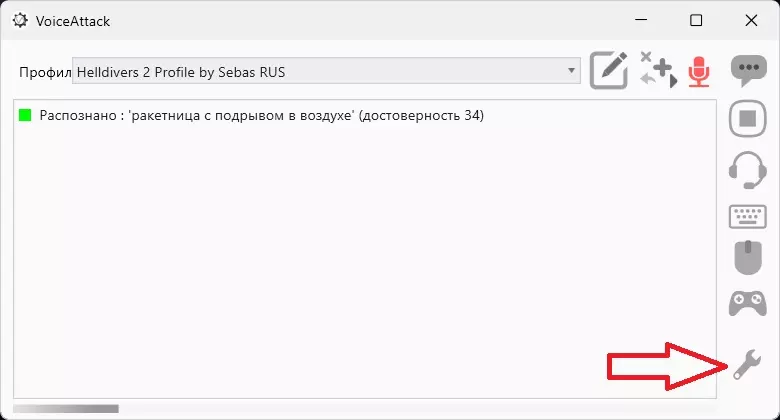Close the VoiceAttack window
The image size is (780, 420).
[751, 20]
